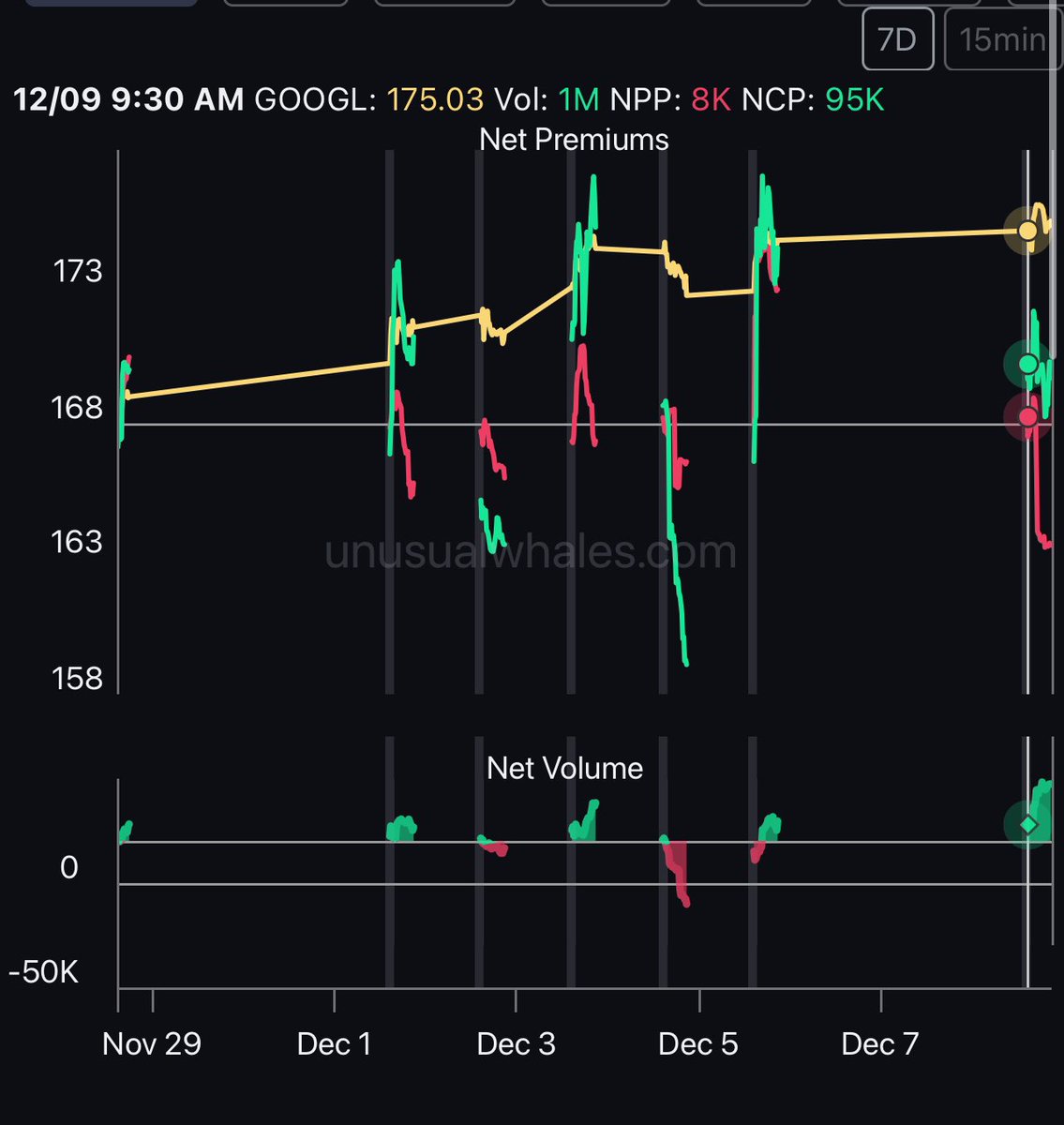Click the timestamp 12/09 9:30 AM
Image resolution: width=1064 pixels, height=1125 pixels.
pyautogui.click(x=128, y=98)
